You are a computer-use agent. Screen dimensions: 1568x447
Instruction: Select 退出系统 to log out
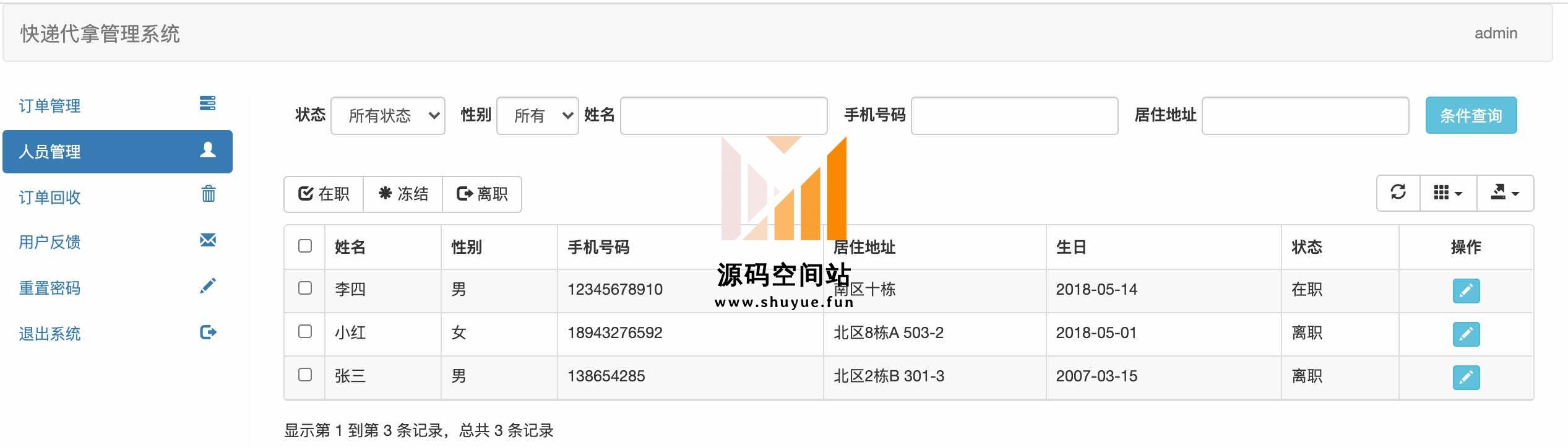pos(118,334)
